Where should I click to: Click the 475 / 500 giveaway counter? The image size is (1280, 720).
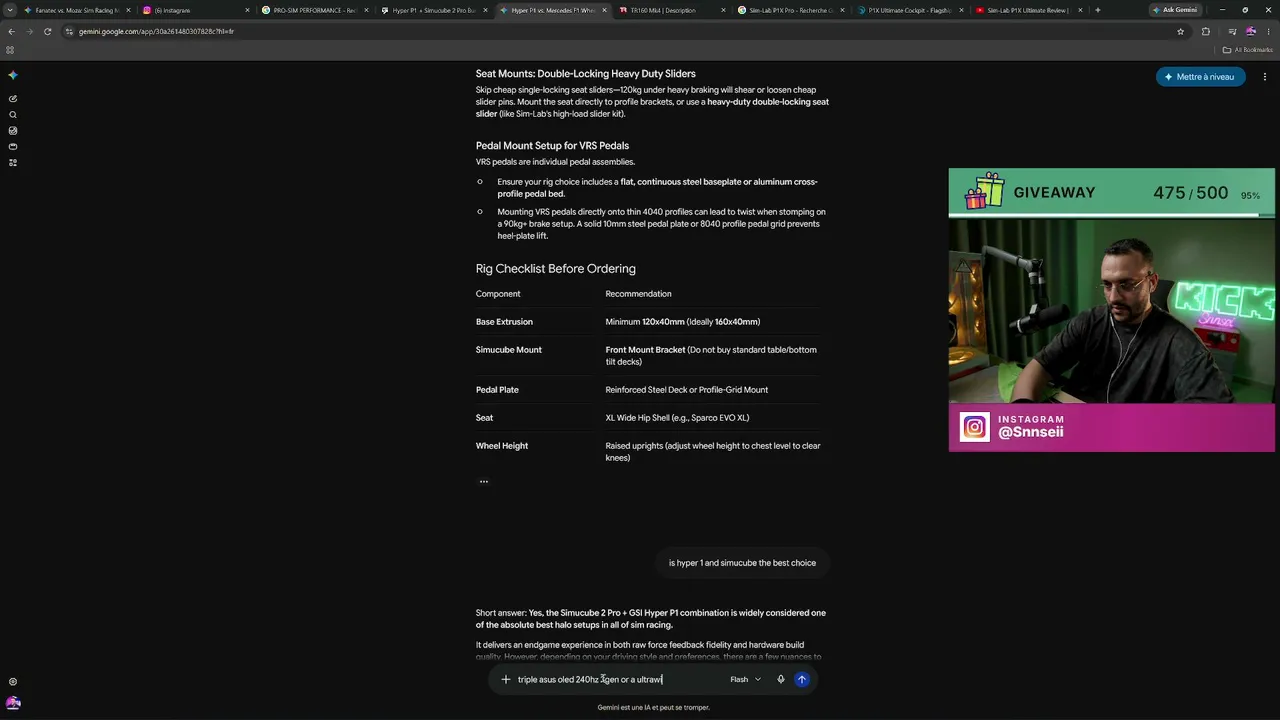(x=1190, y=193)
